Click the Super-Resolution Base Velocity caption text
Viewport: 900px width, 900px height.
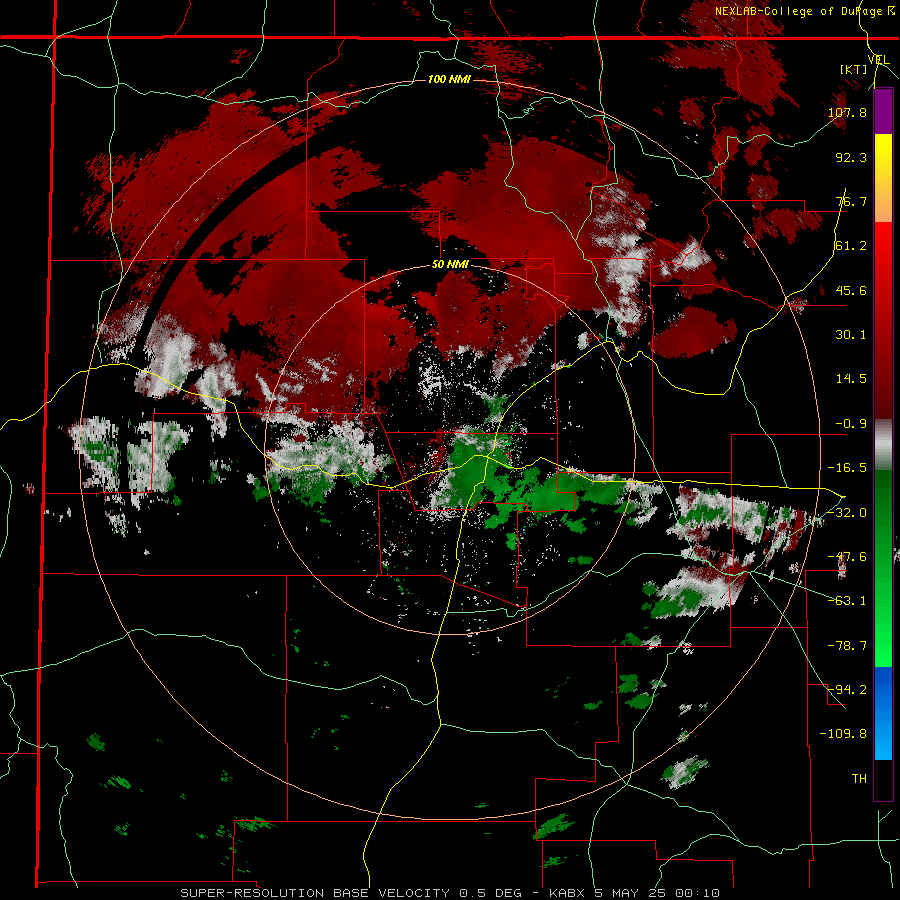(450, 893)
